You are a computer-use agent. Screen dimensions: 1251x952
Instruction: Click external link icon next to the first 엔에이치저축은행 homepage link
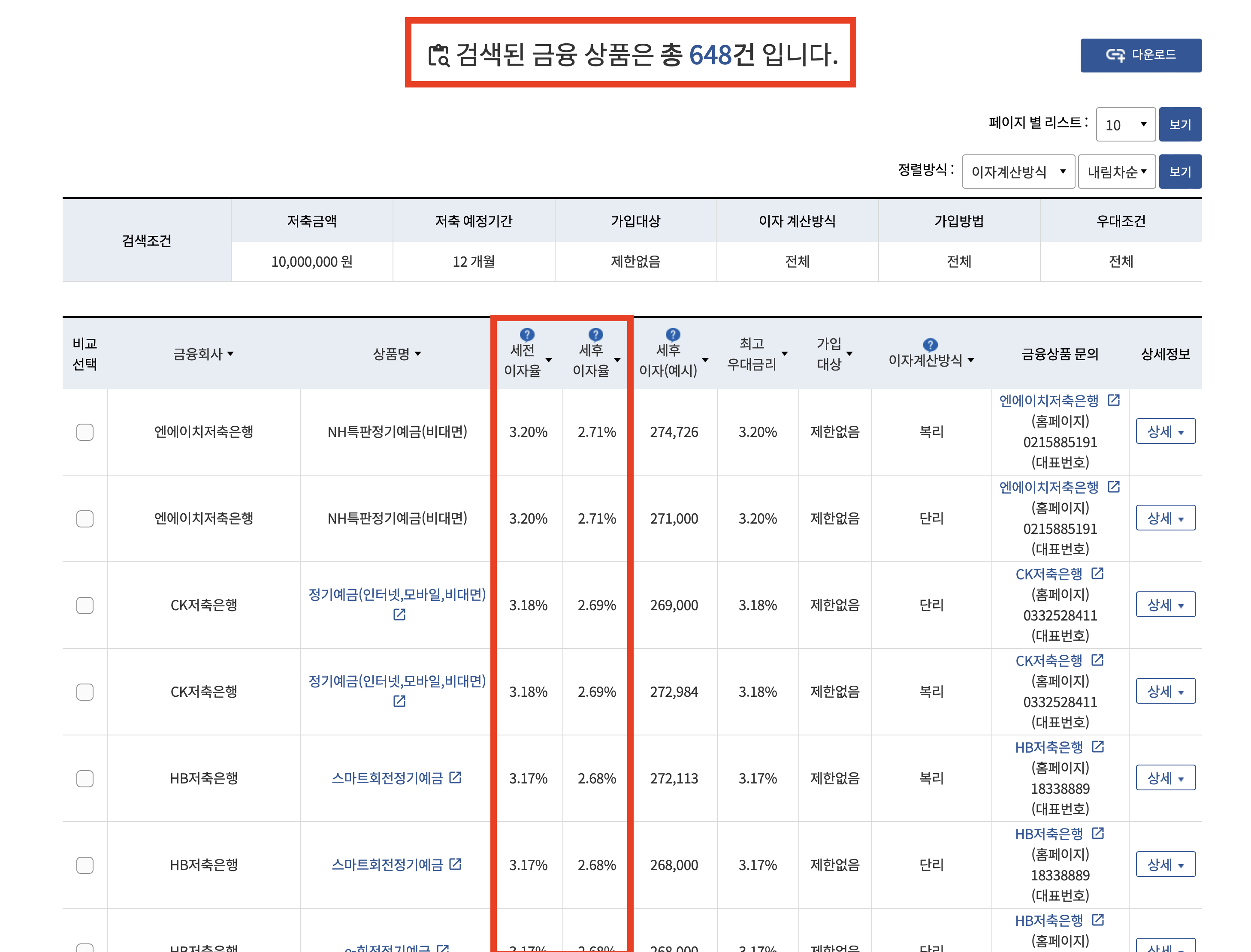pyautogui.click(x=1113, y=400)
